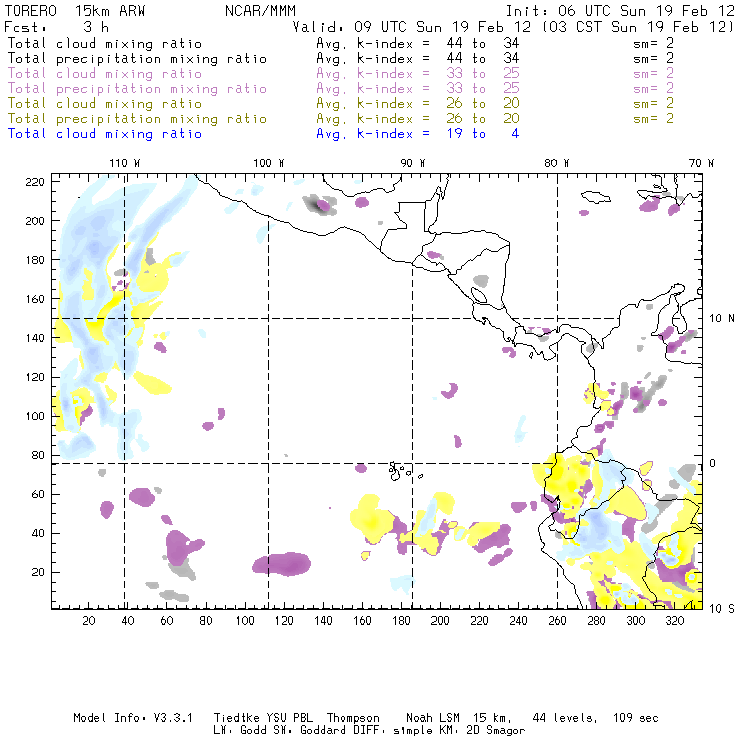The width and height of the screenshot is (740, 740).
Task: Click the x-axis "280" grid label
Action: point(597,621)
